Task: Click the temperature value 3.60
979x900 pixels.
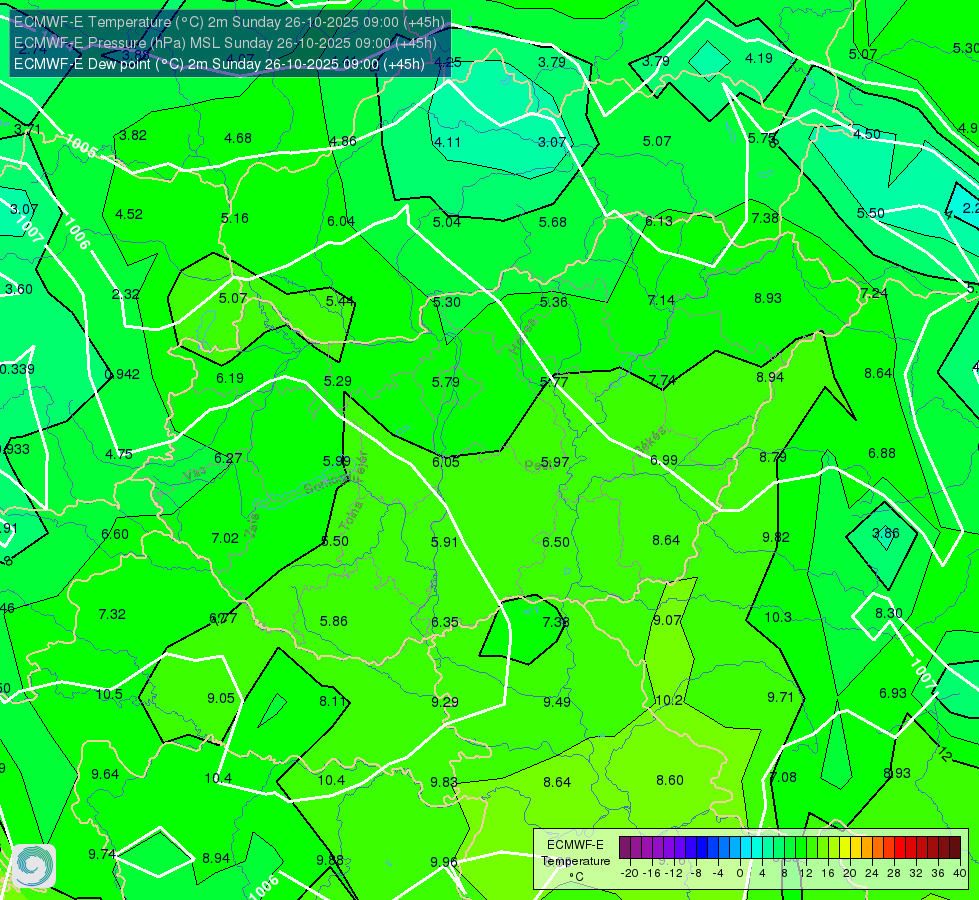Action: point(19,289)
